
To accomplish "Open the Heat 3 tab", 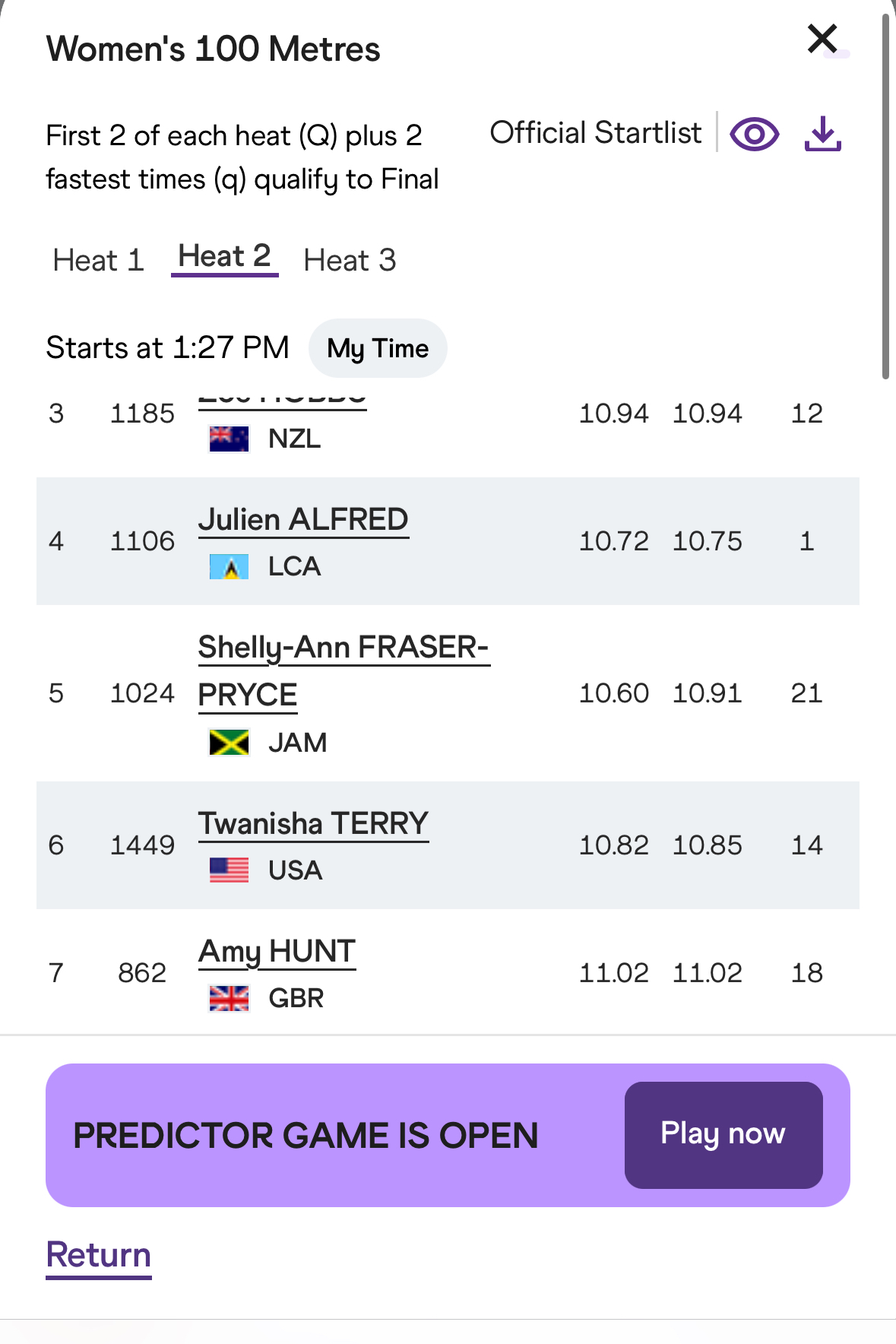I will 350,260.
